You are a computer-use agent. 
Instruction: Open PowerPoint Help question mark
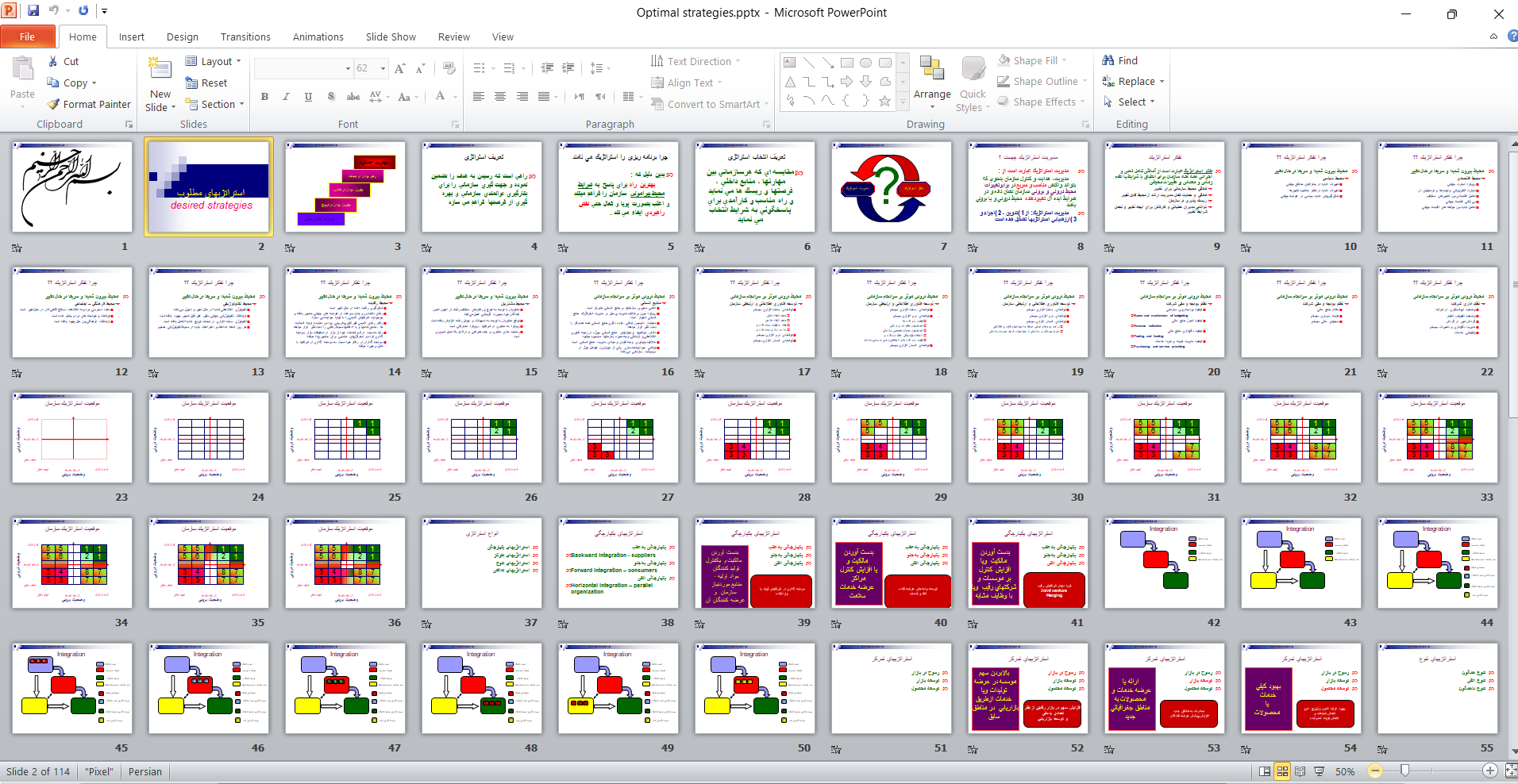[1512, 36]
